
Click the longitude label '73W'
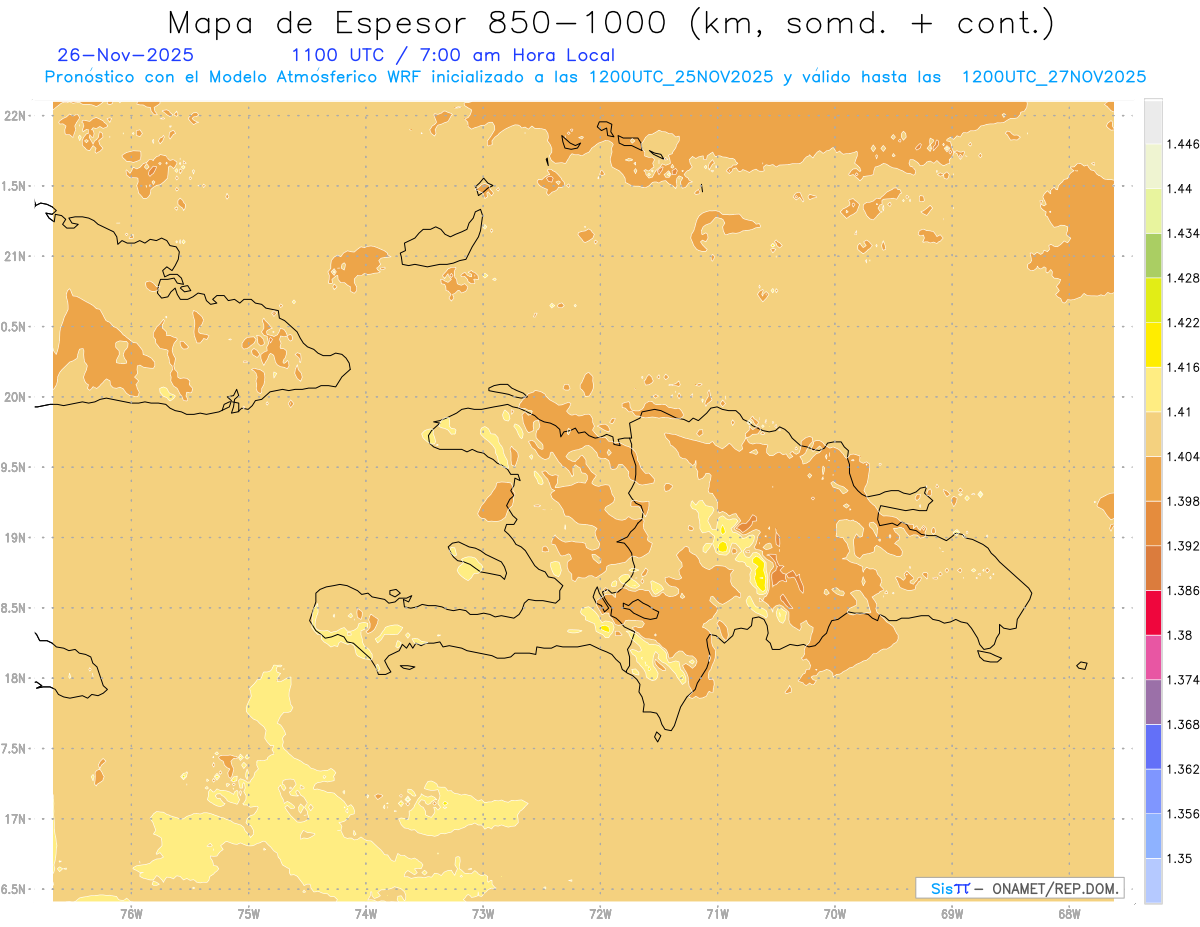[x=483, y=913]
